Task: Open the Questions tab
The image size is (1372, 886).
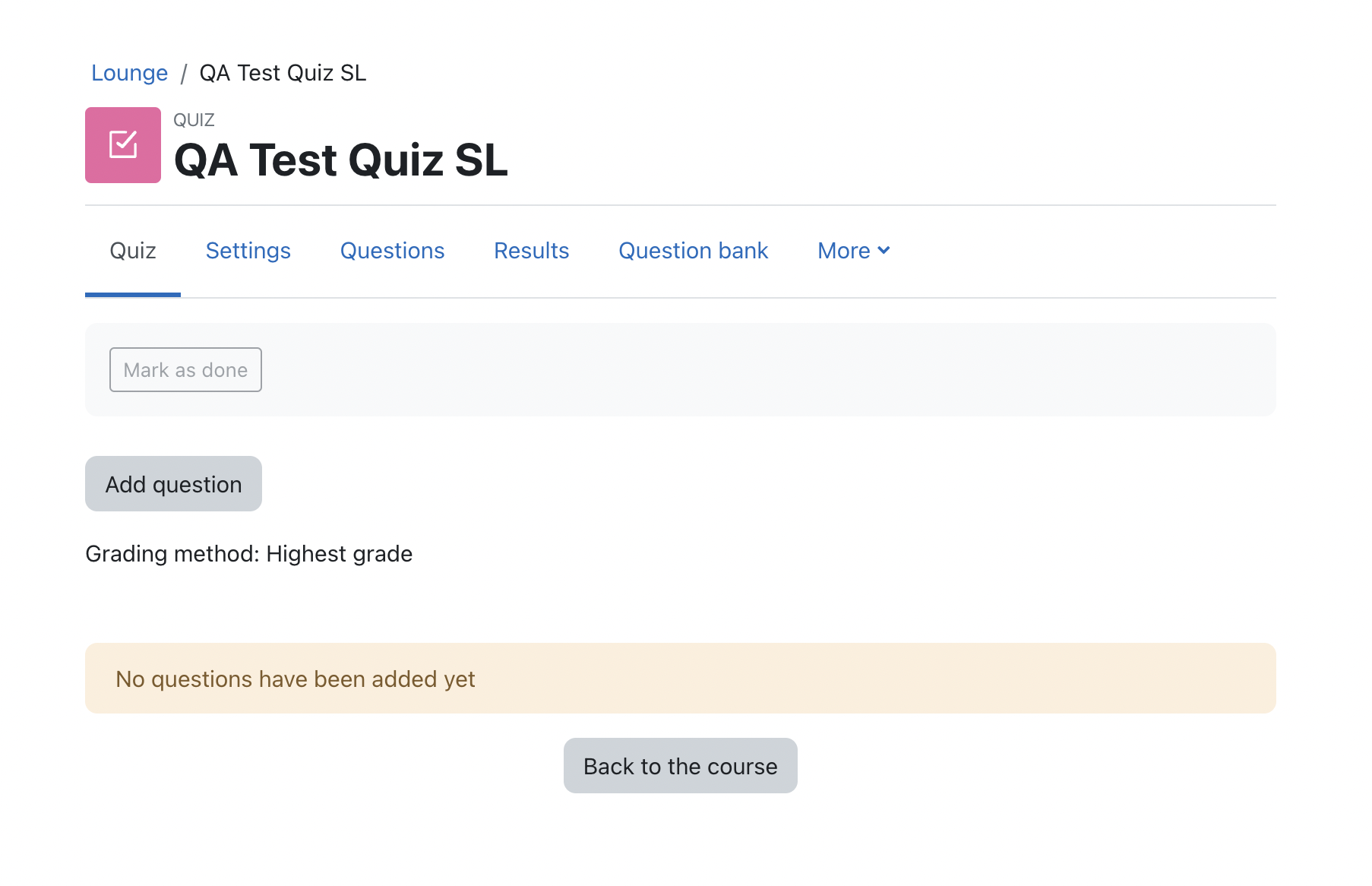Action: 392,251
